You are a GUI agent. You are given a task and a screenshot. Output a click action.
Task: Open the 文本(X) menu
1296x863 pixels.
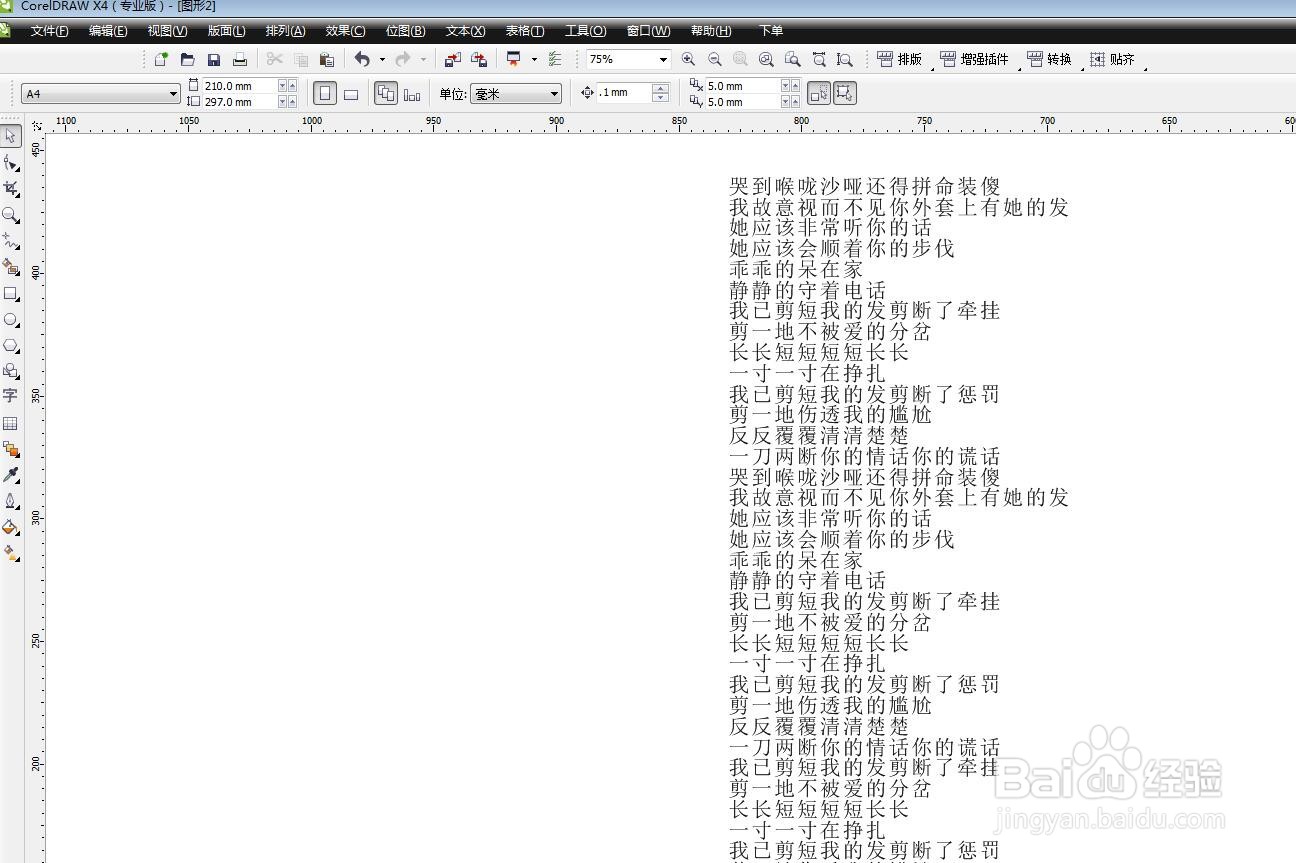pos(465,31)
